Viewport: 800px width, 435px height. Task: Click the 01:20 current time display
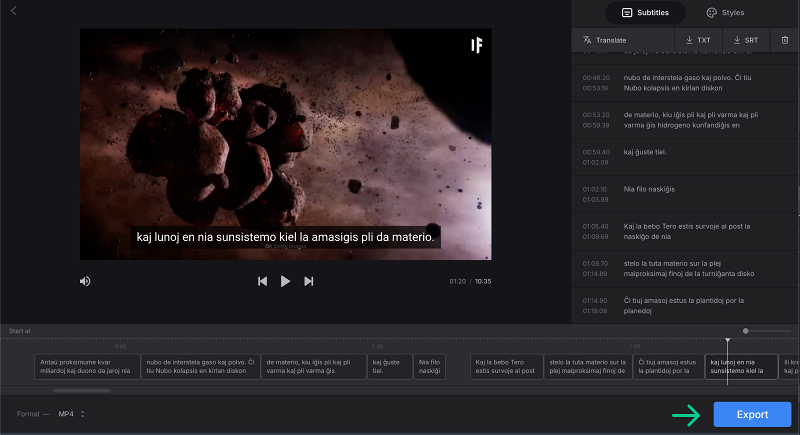458,282
